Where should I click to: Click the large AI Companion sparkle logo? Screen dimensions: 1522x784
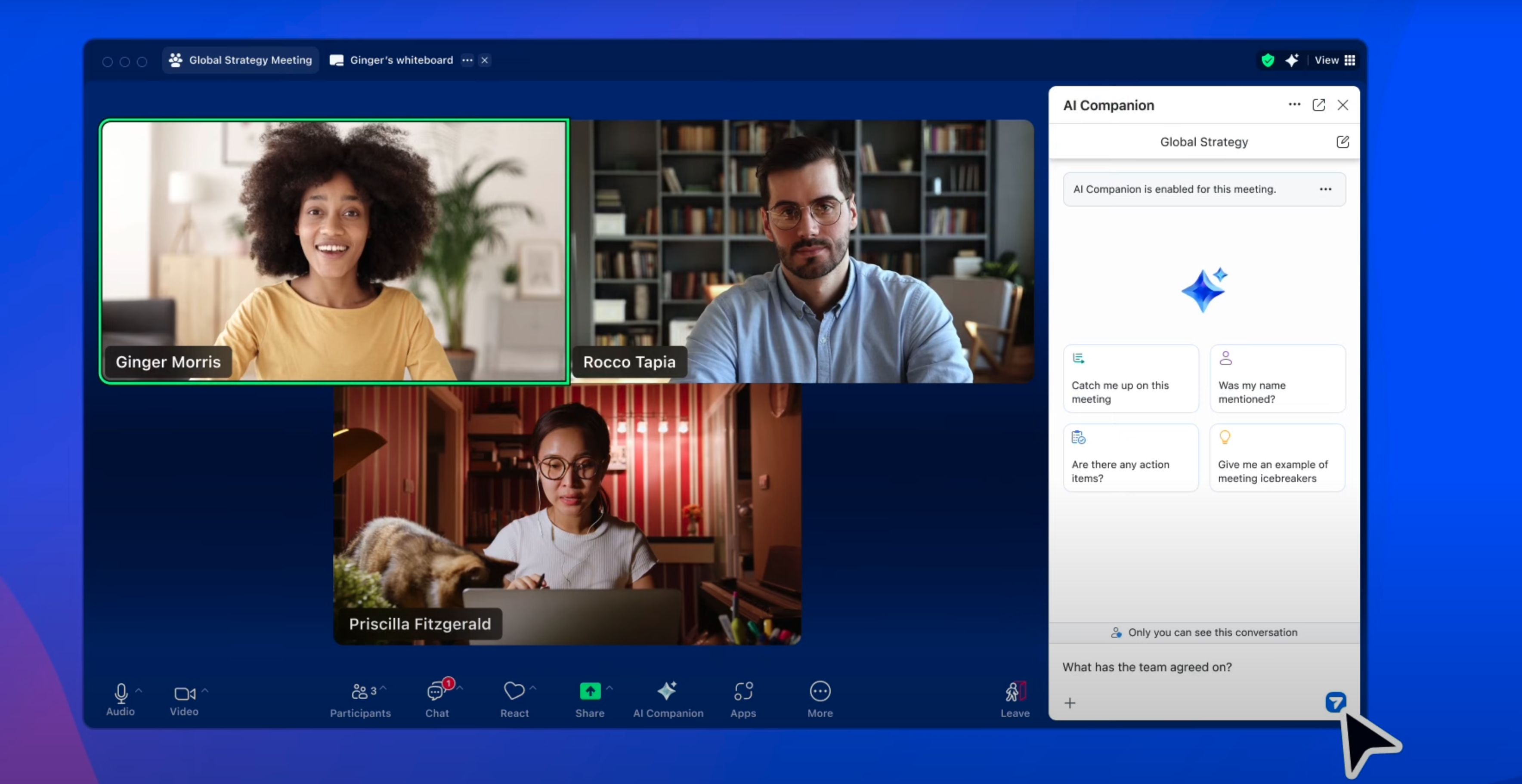click(x=1204, y=290)
